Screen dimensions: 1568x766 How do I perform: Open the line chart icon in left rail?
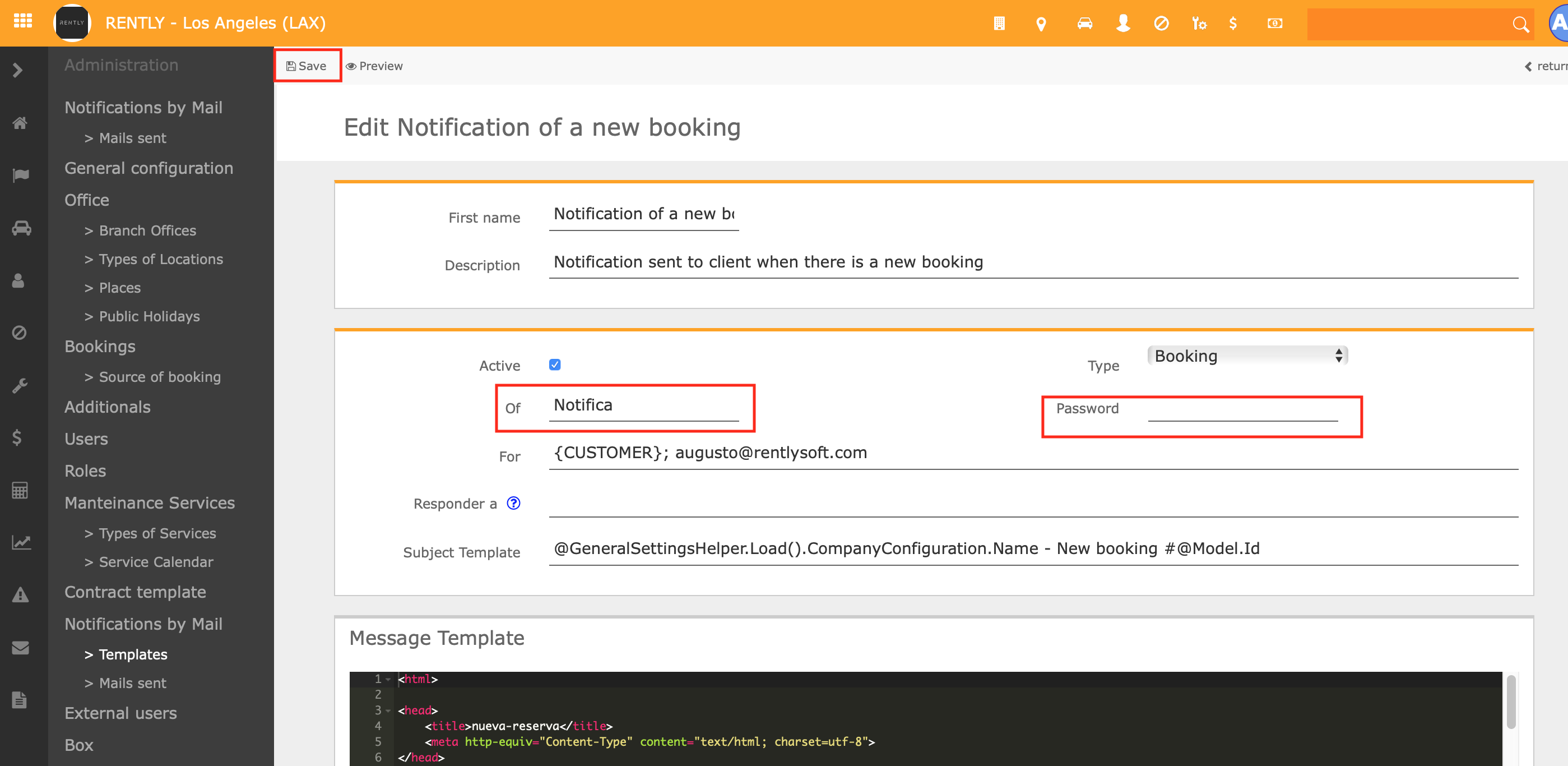coord(21,542)
